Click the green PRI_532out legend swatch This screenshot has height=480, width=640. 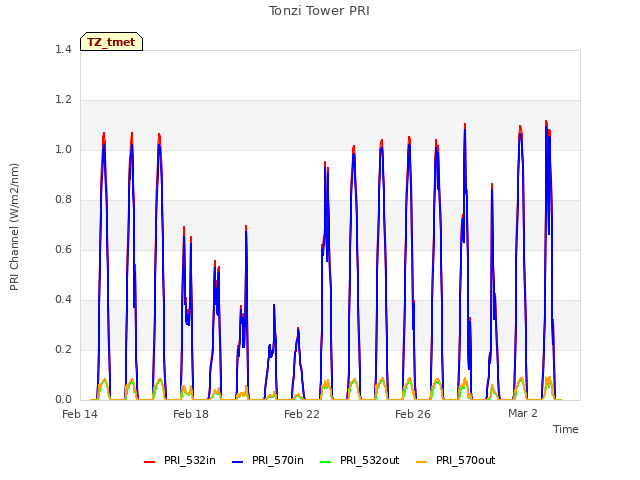coord(326,462)
